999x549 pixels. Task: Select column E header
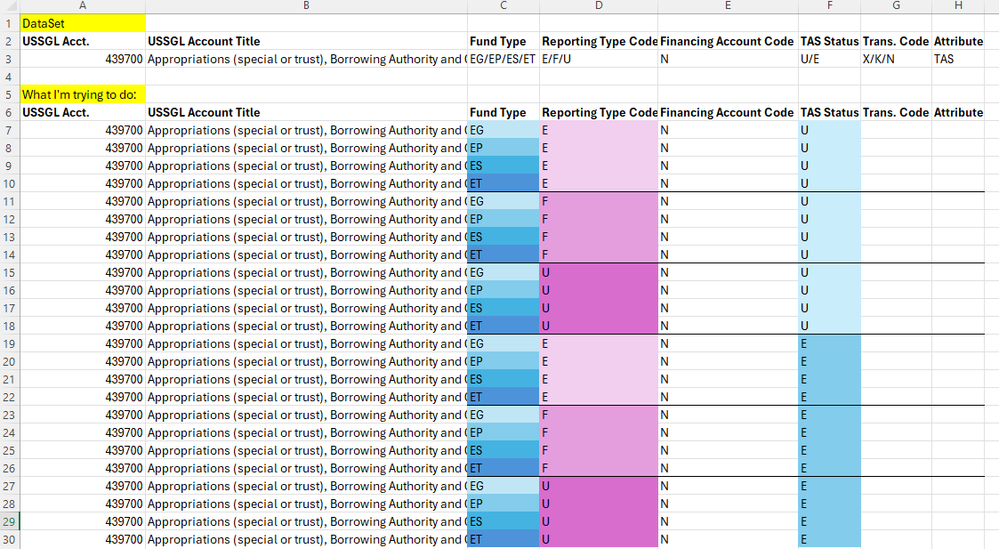[728, 6]
